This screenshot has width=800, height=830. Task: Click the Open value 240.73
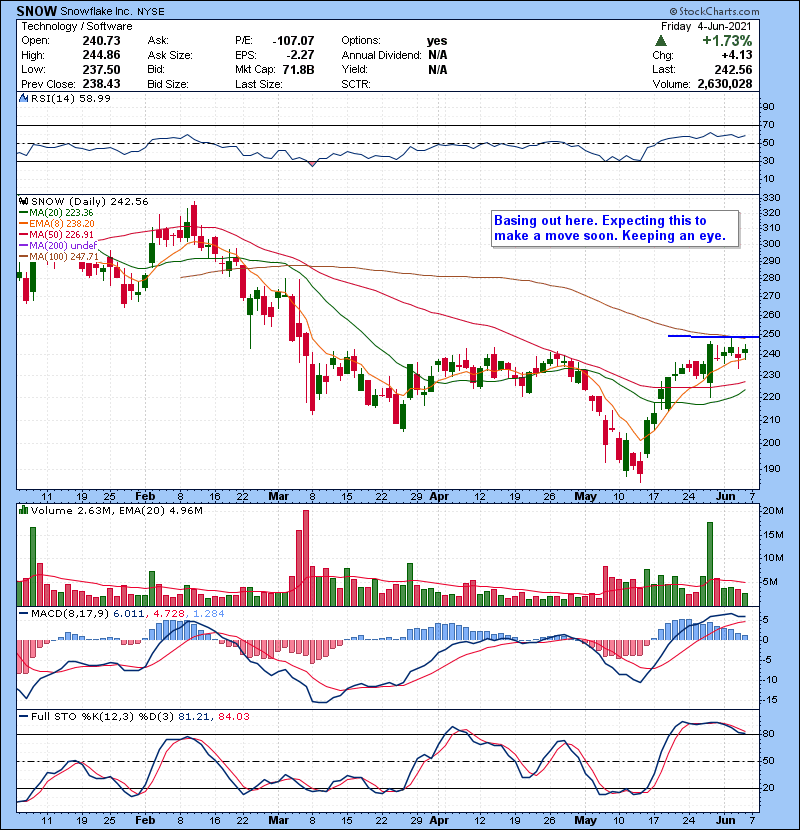point(101,41)
